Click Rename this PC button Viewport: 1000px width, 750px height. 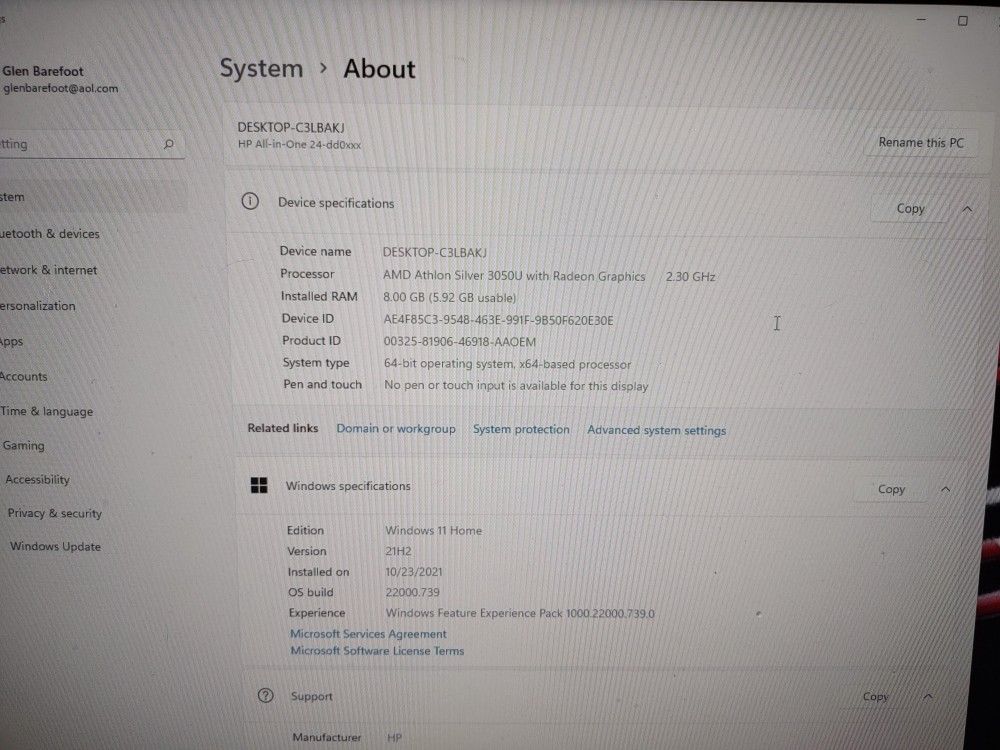pyautogui.click(x=920, y=142)
